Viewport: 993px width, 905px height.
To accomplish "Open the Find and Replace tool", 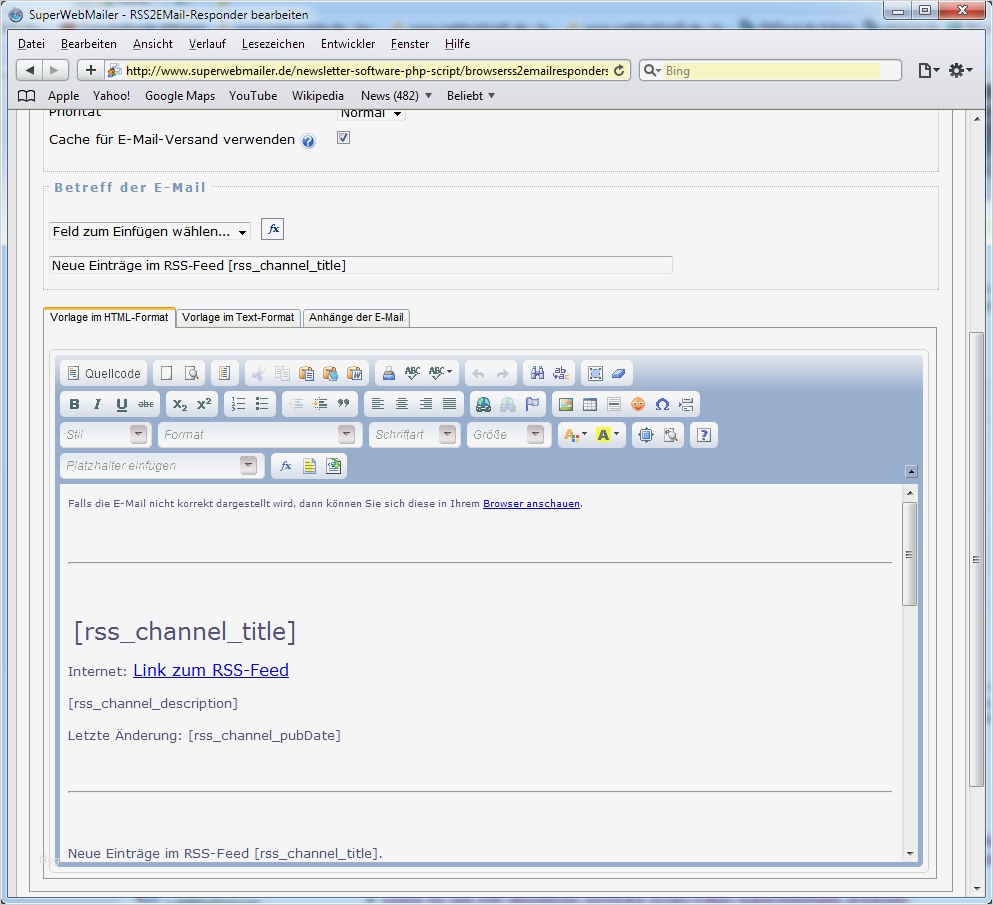I will coord(560,373).
